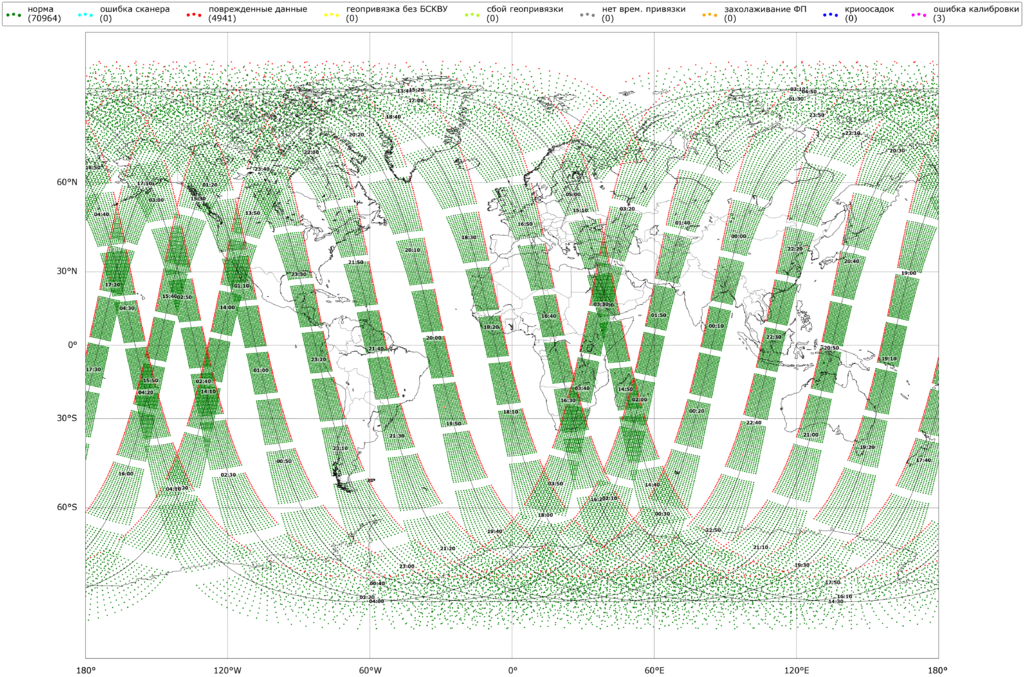The height and width of the screenshot is (677, 1024).
Task: Click the 00:00 swath time label
Action: [739, 236]
